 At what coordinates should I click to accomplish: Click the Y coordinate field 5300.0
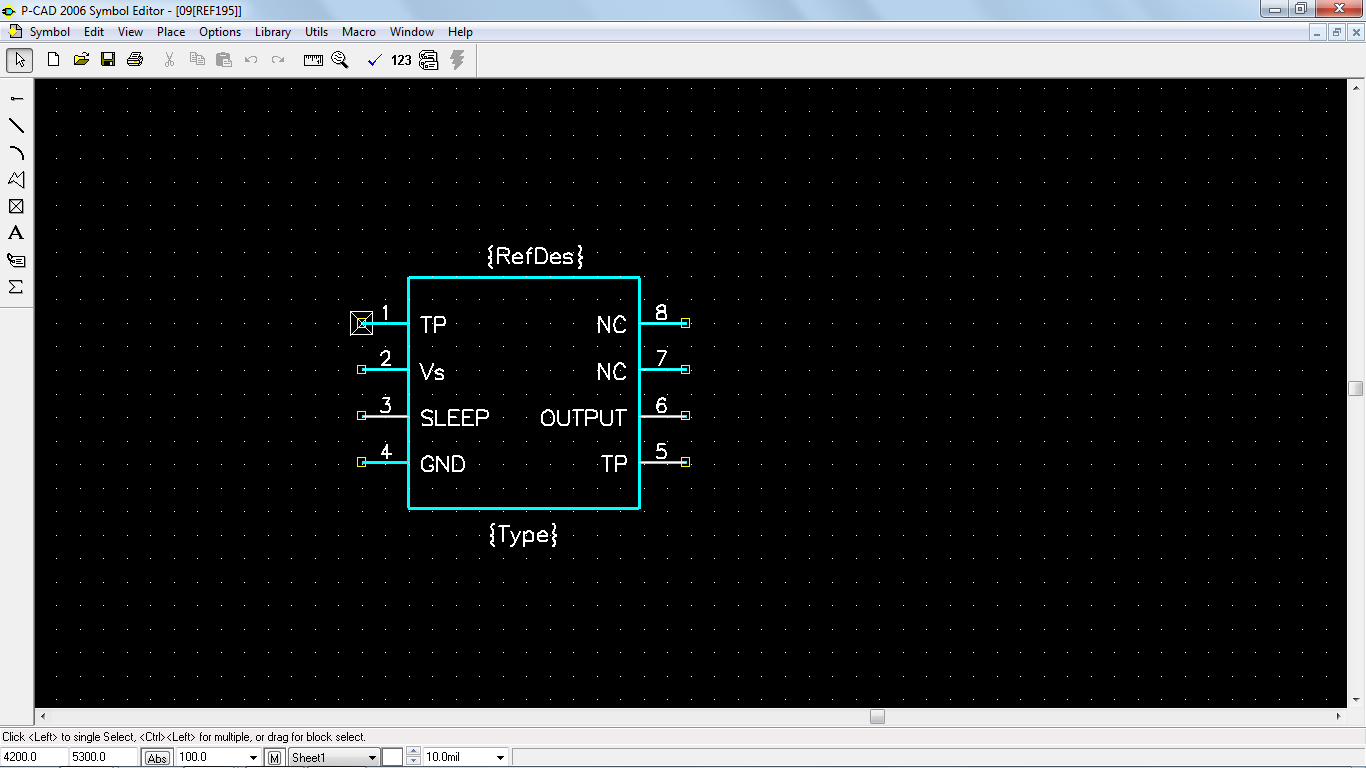[103, 758]
